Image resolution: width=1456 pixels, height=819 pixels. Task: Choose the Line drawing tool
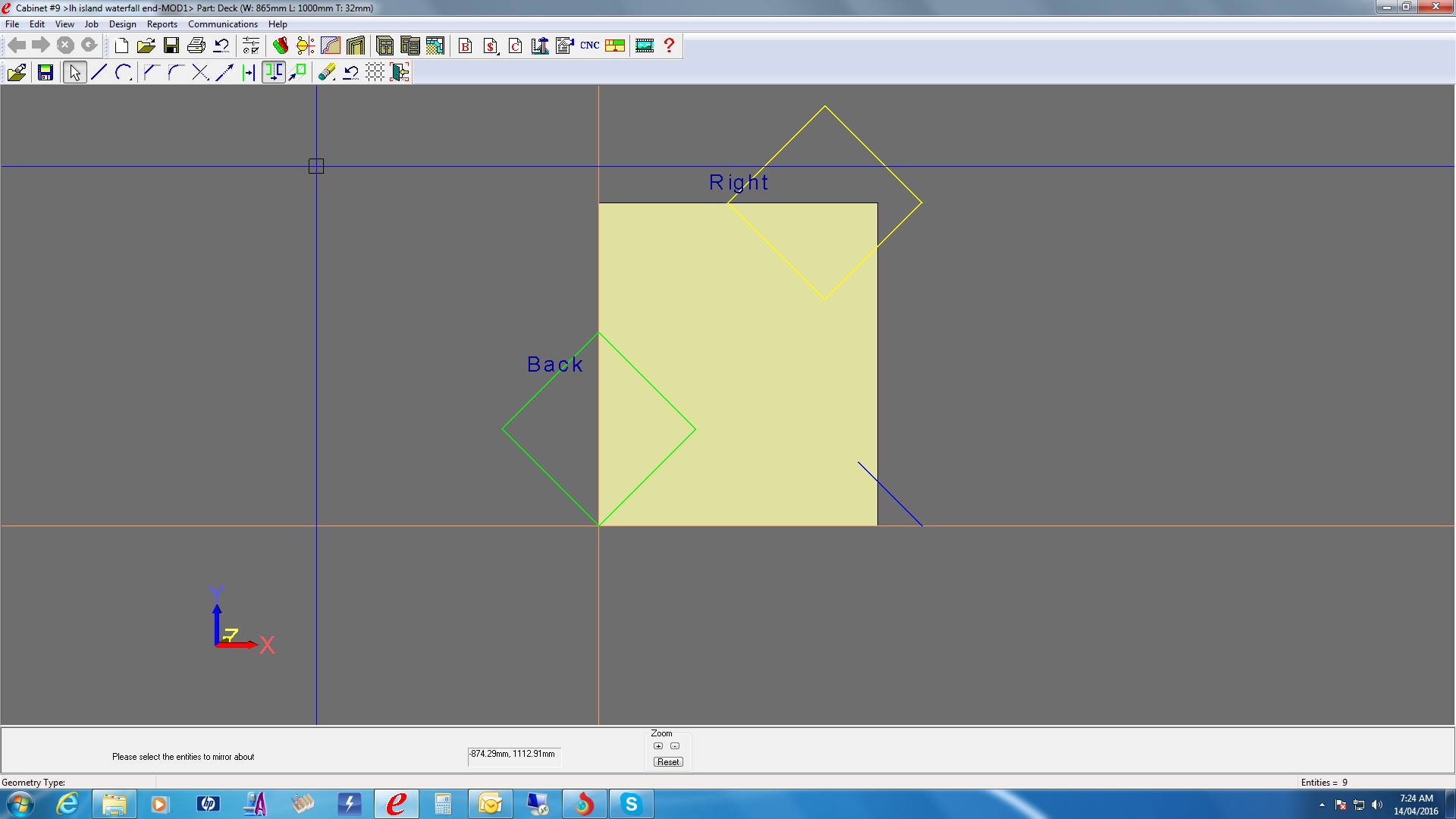tap(99, 73)
